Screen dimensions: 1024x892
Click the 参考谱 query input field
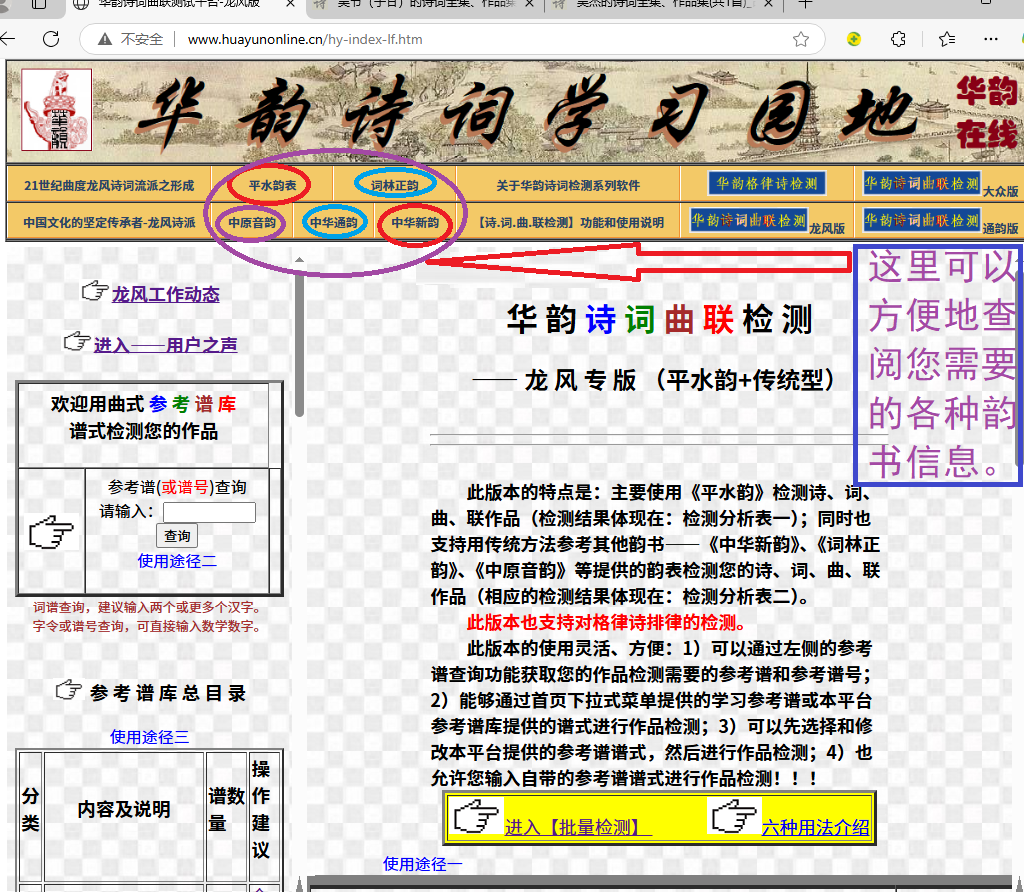209,512
